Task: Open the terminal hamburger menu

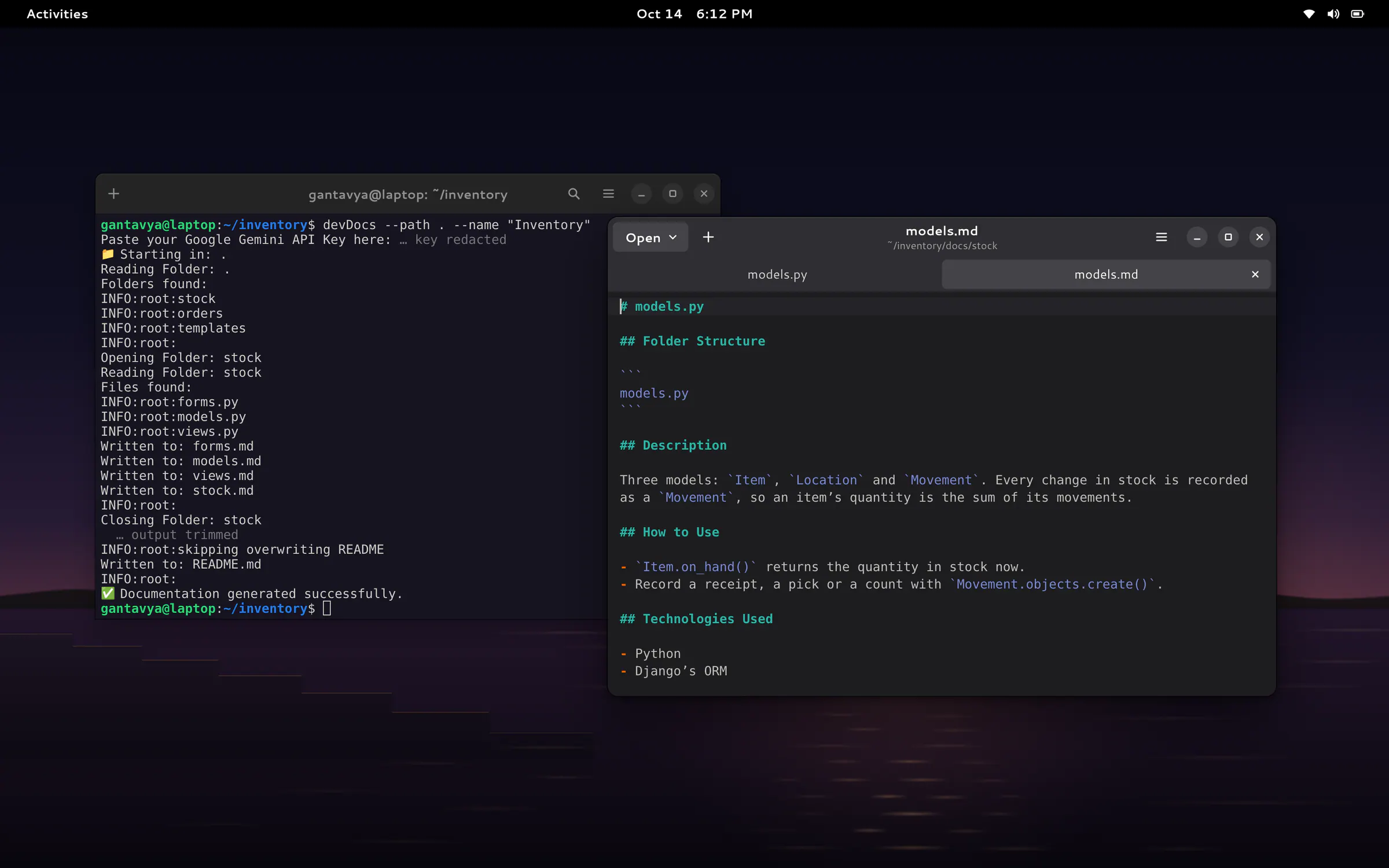Action: point(608,194)
